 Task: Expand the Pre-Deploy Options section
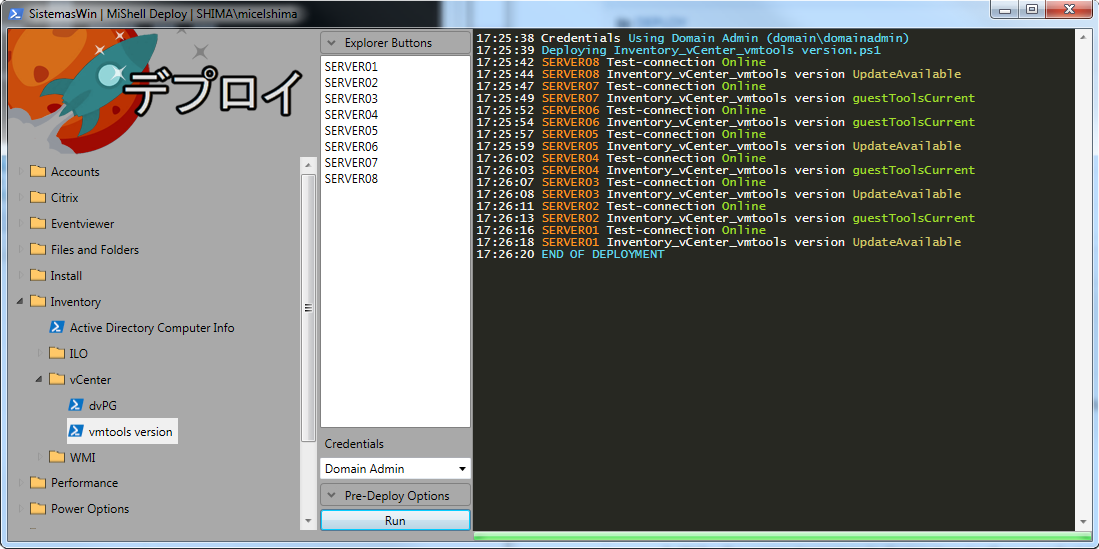click(x=395, y=496)
